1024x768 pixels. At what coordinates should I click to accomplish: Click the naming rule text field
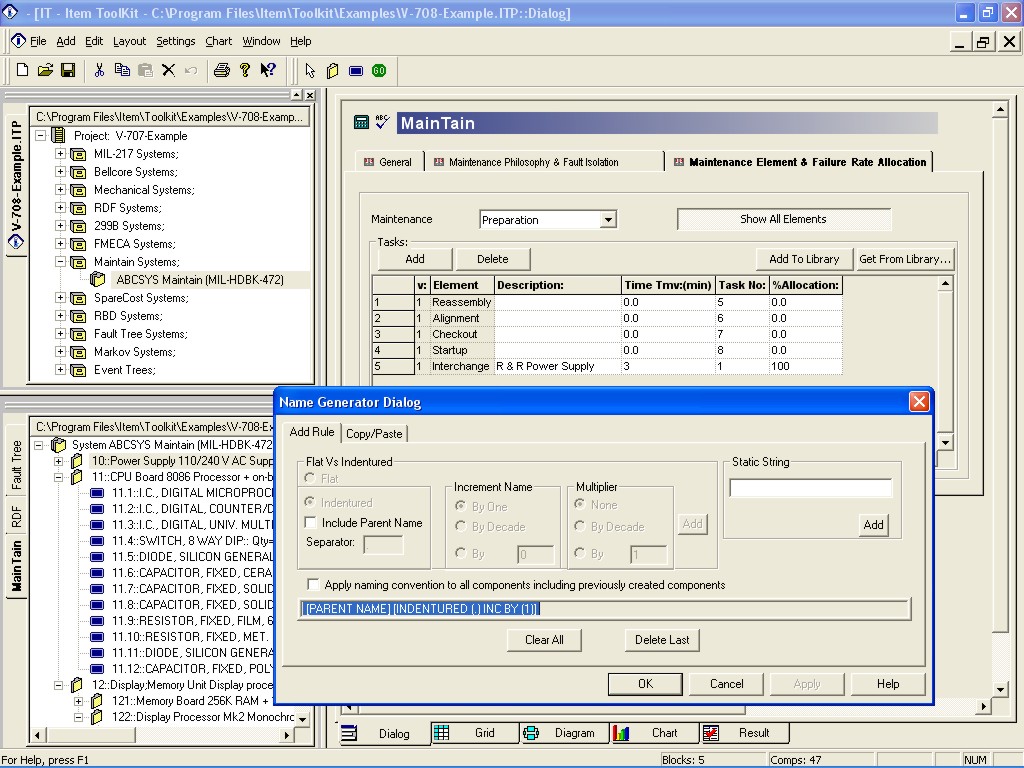pyautogui.click(x=604, y=609)
